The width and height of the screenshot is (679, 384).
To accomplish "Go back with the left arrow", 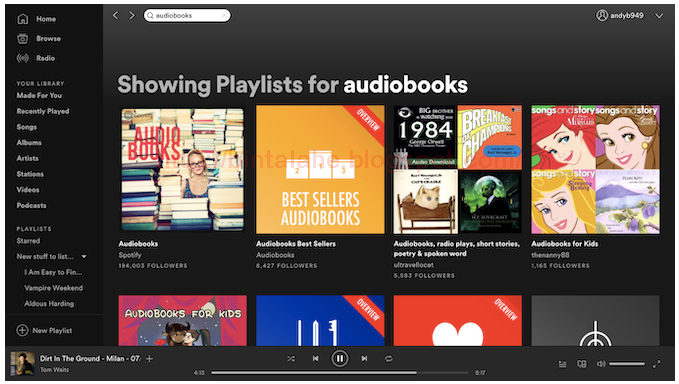I will [115, 16].
